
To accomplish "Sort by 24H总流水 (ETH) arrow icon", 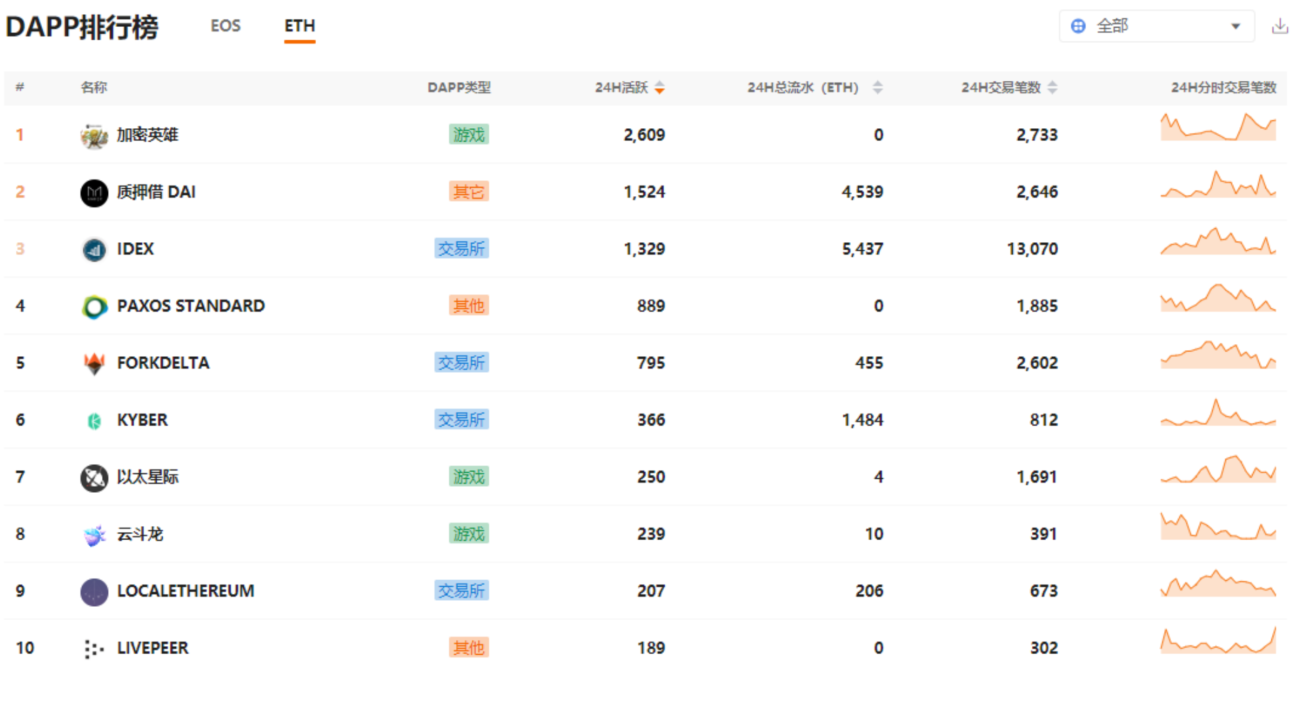I will (x=877, y=88).
